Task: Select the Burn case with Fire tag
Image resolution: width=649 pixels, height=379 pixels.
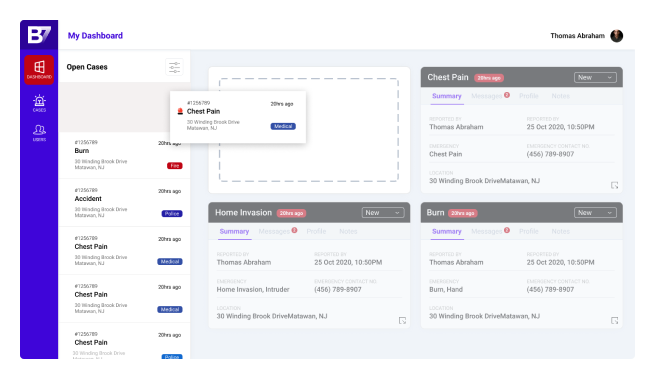Action: click(124, 155)
